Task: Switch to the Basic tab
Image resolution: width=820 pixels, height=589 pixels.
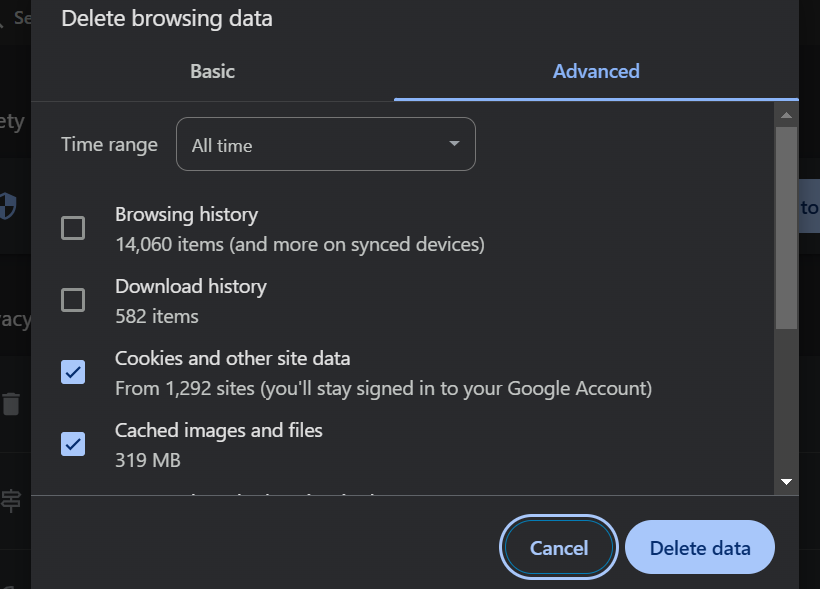Action: [x=212, y=71]
